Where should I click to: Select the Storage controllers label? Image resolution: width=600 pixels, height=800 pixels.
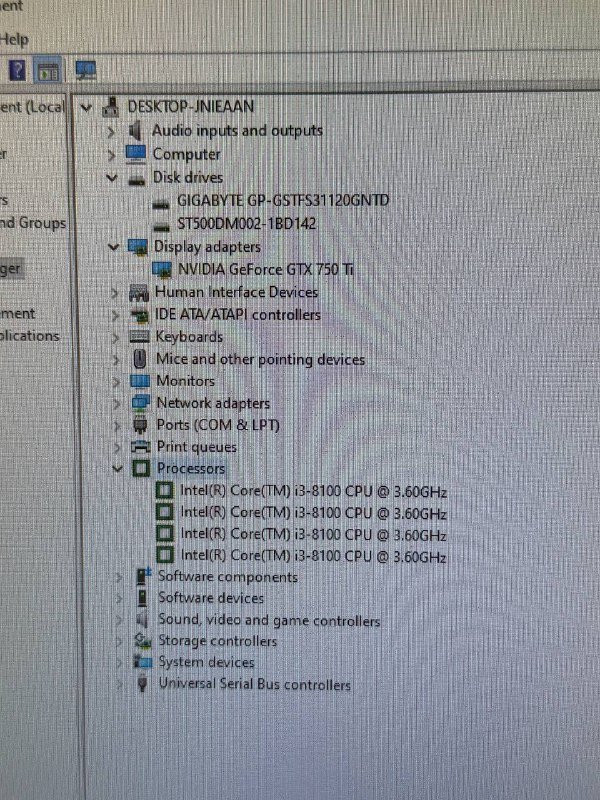click(x=217, y=641)
